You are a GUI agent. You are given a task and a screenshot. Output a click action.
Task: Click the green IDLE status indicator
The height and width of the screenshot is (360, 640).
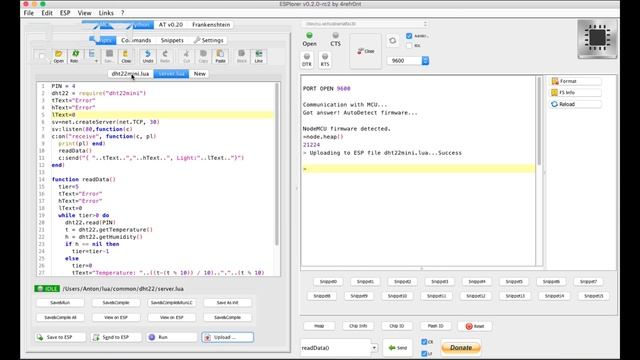pyautogui.click(x=47, y=289)
